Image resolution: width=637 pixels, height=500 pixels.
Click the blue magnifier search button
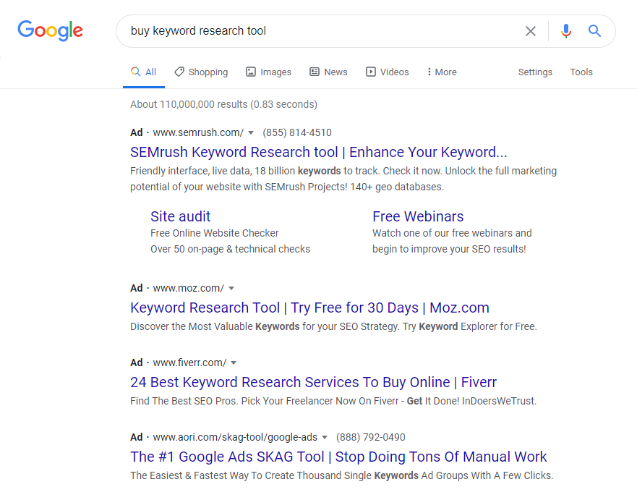(x=595, y=31)
